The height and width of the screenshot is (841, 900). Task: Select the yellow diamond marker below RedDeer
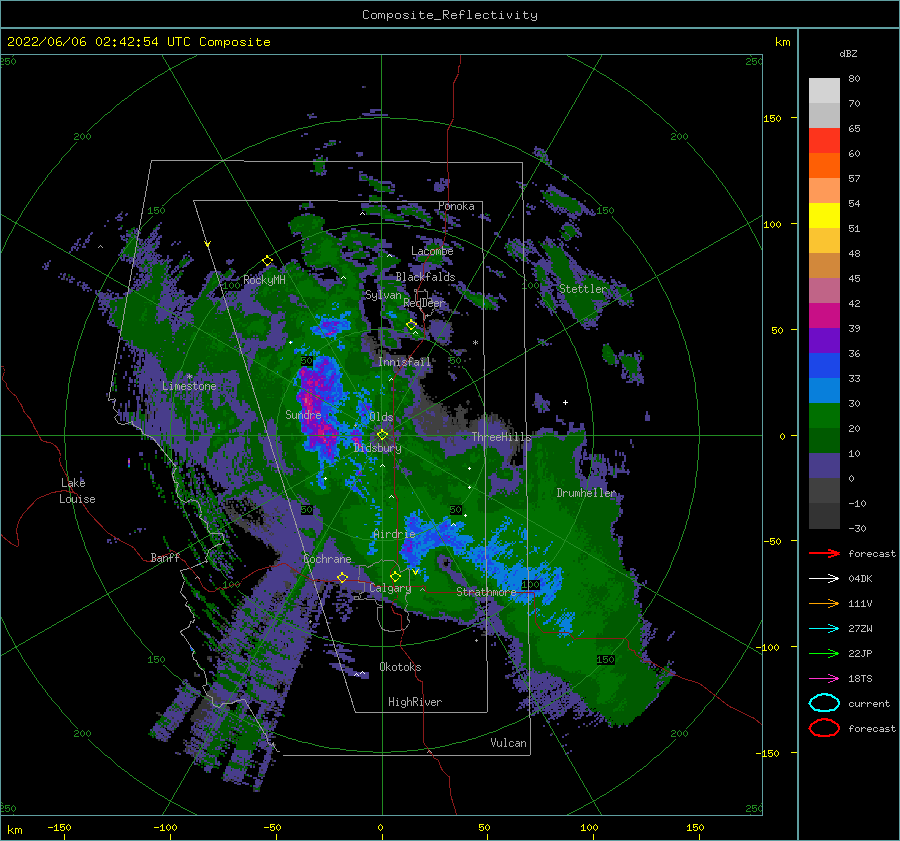click(412, 325)
